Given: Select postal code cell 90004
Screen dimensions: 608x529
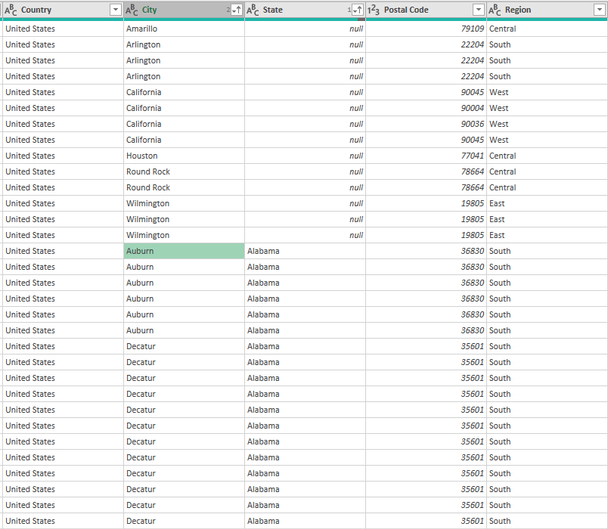Looking at the screenshot, I should [x=426, y=108].
